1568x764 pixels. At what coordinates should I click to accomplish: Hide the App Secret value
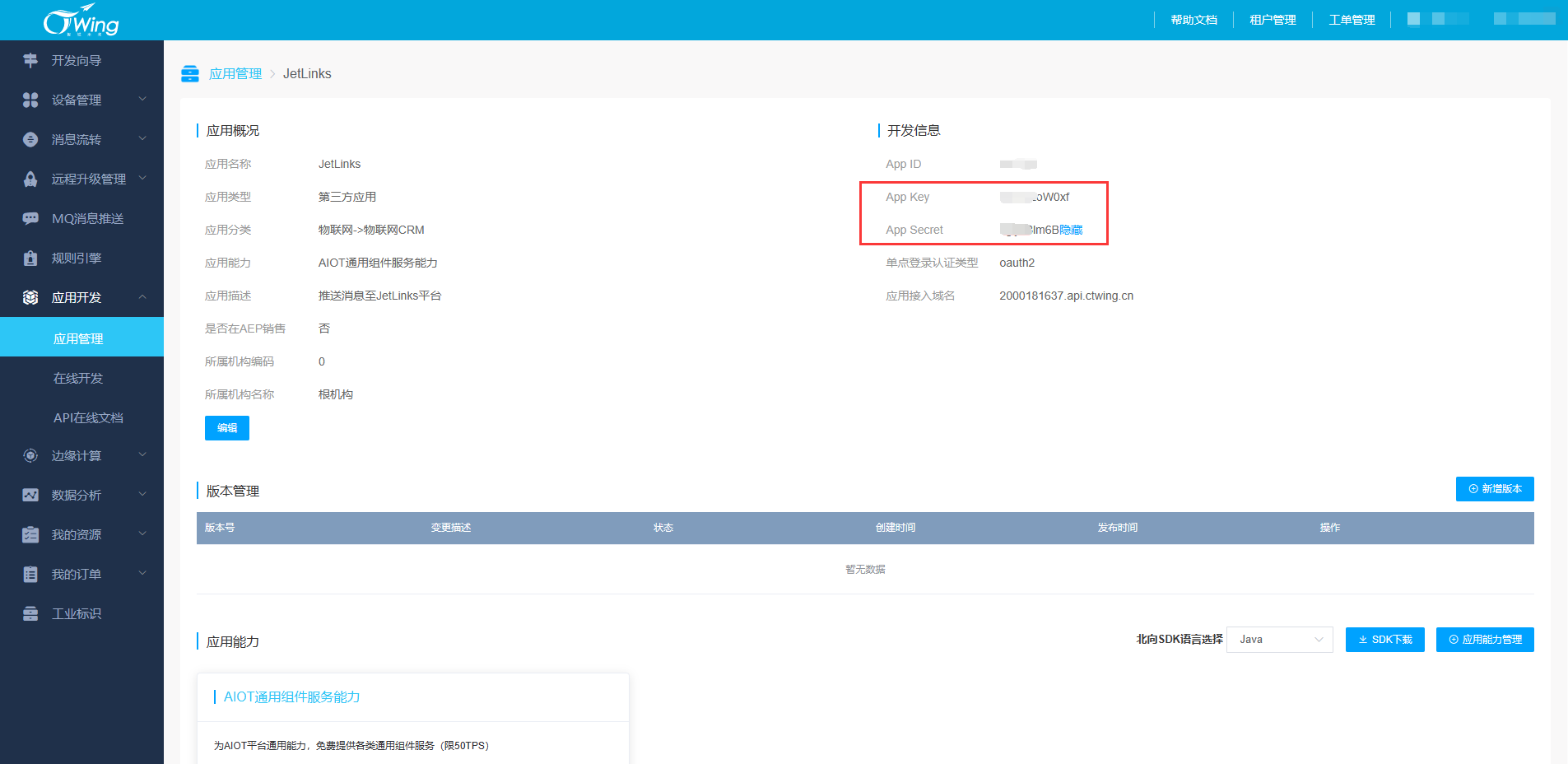click(x=1071, y=230)
